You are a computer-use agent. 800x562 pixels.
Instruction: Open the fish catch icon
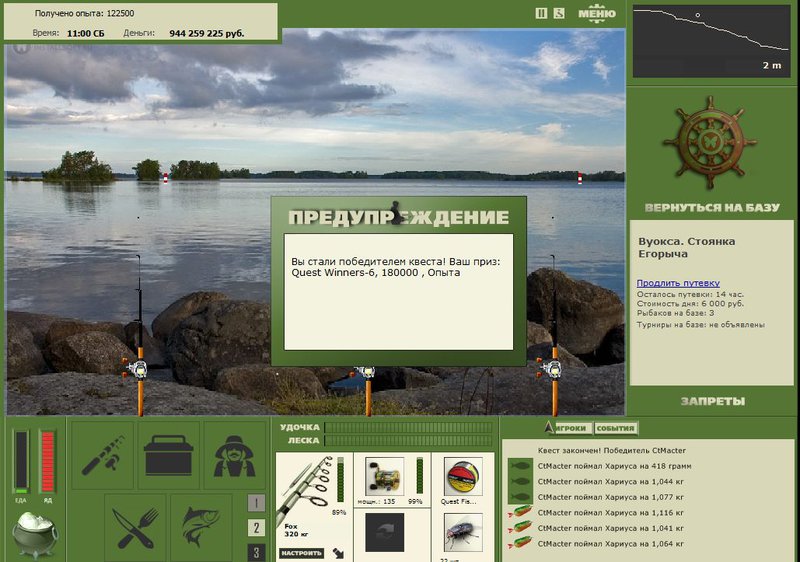coord(201,527)
